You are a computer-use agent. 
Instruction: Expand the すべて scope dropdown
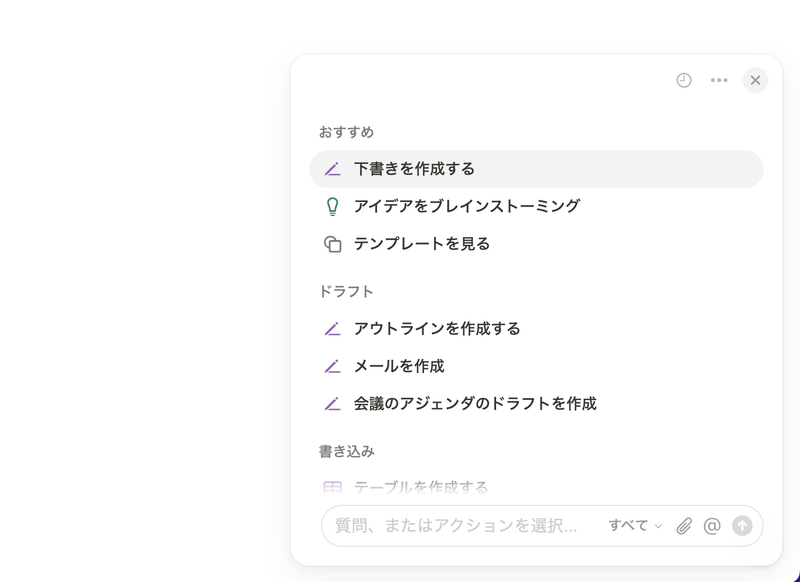635,526
